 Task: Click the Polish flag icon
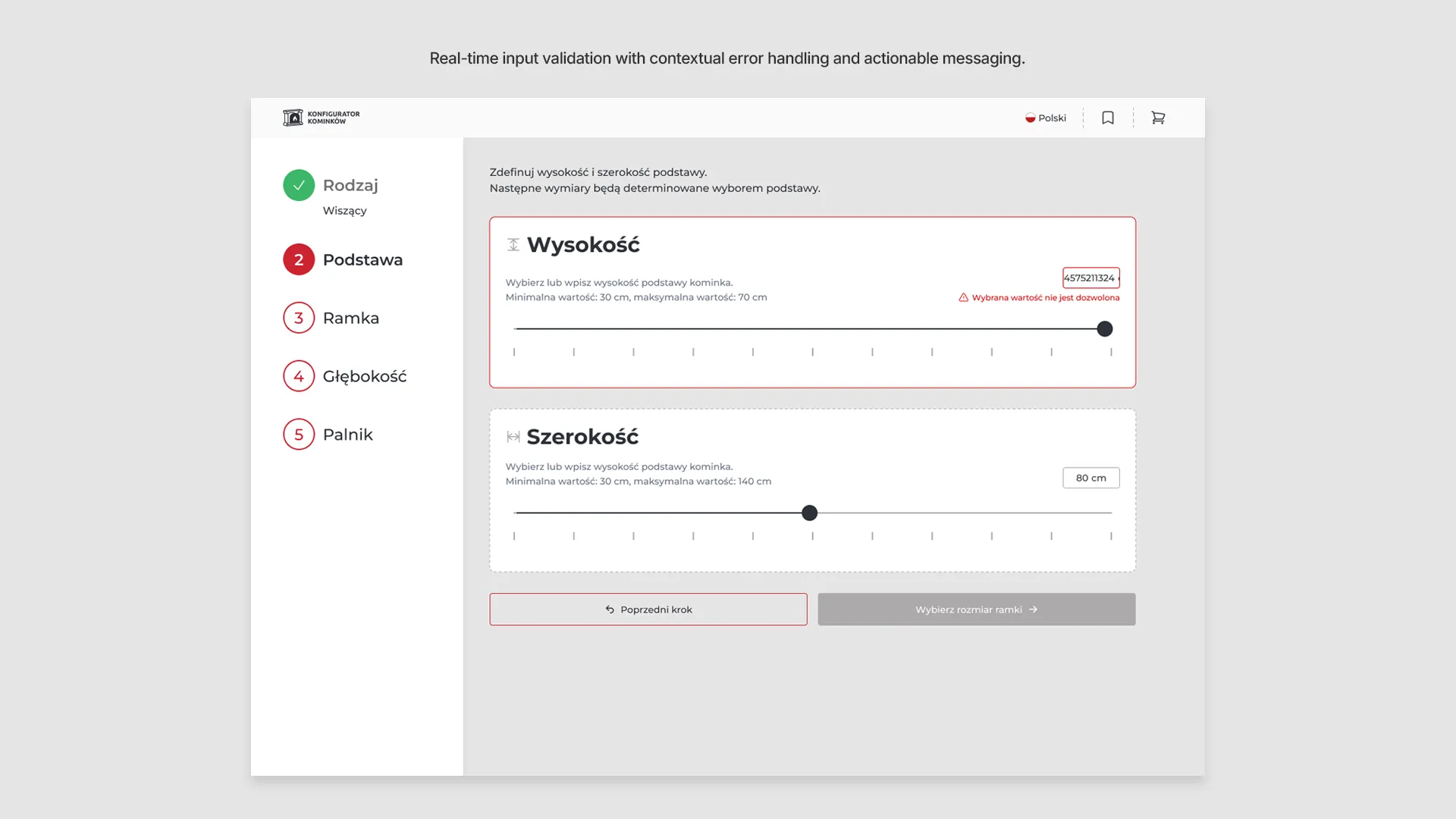(1030, 118)
